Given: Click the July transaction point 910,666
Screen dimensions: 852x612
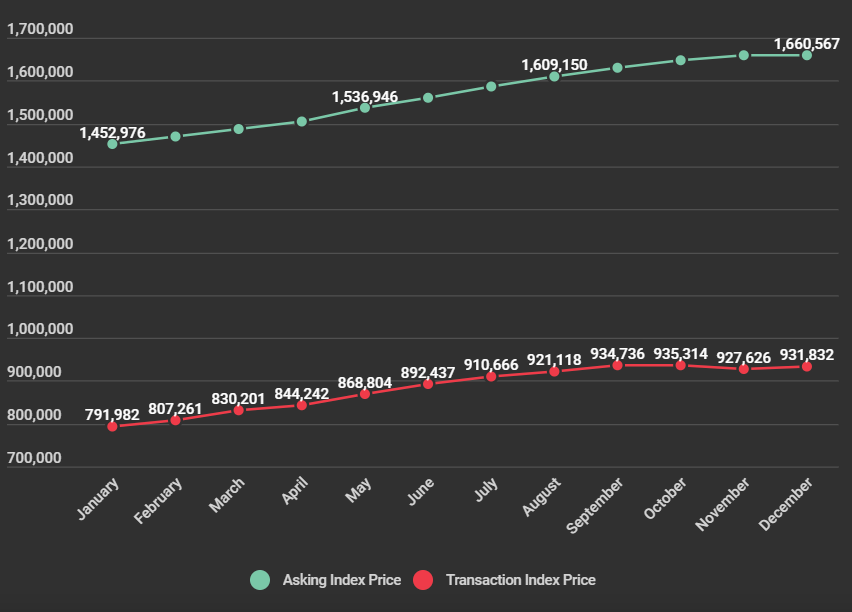Looking at the screenshot, I should coord(491,376).
